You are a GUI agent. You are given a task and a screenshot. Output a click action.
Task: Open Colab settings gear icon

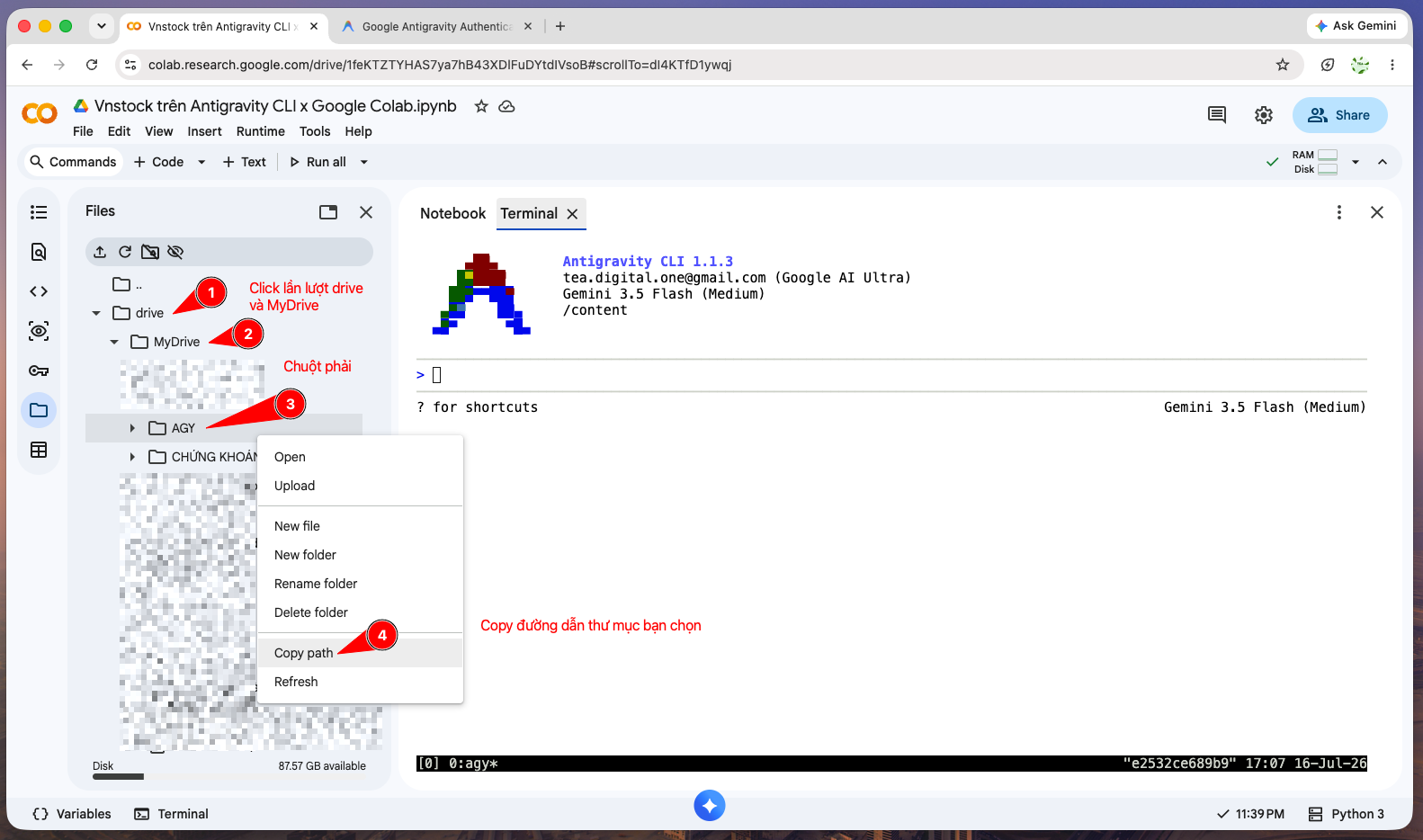(x=1264, y=115)
